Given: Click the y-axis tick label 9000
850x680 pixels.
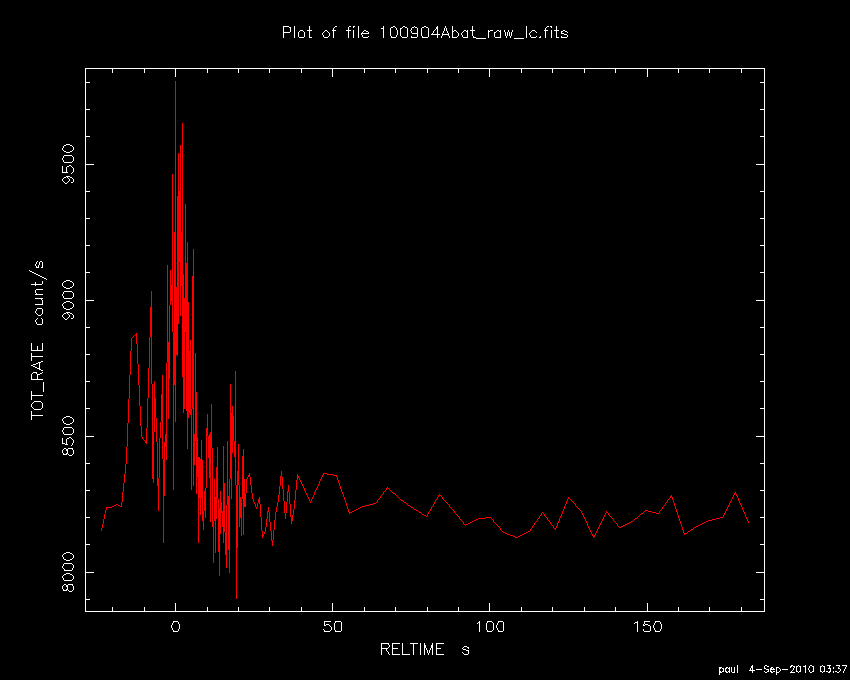Looking at the screenshot, I should [68, 300].
